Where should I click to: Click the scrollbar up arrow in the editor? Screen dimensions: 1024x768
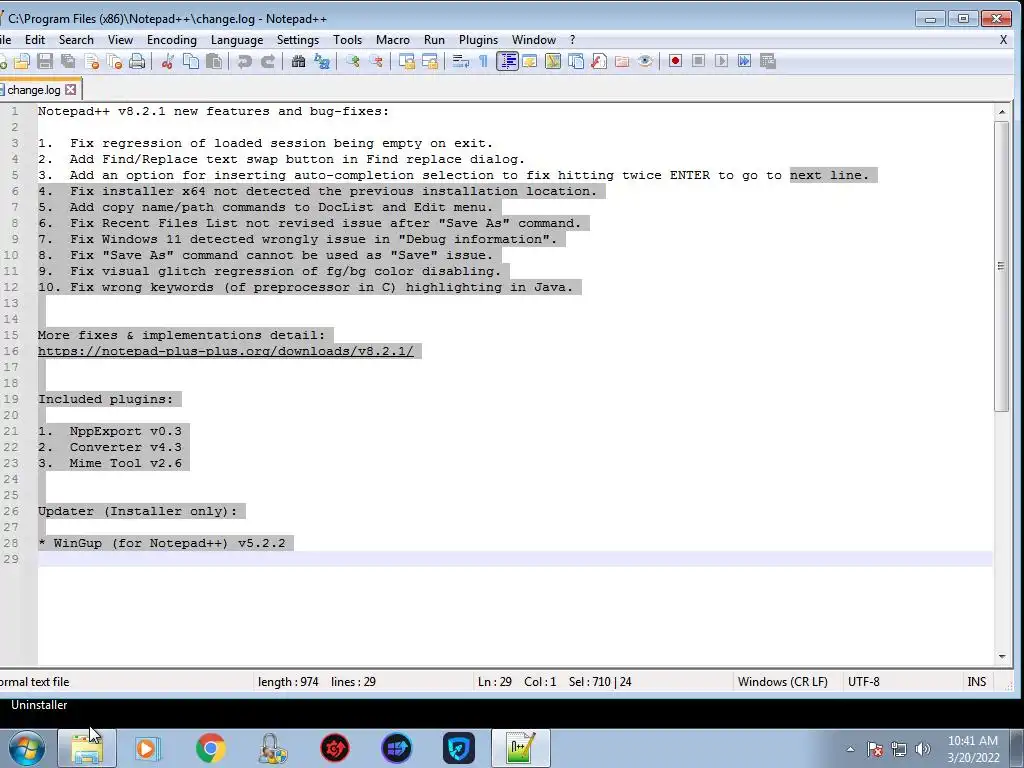[x=1002, y=112]
